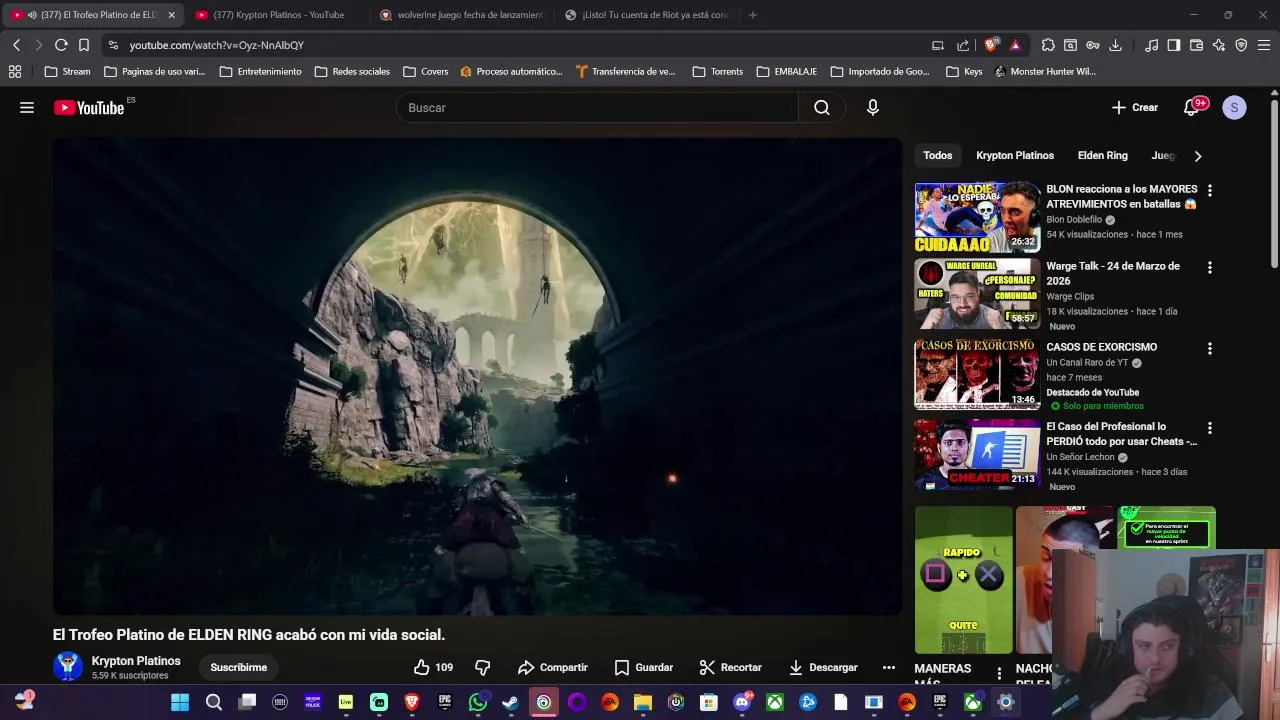The height and width of the screenshot is (720, 1280).
Task: Open the account avatar menu
Action: point(1234,108)
